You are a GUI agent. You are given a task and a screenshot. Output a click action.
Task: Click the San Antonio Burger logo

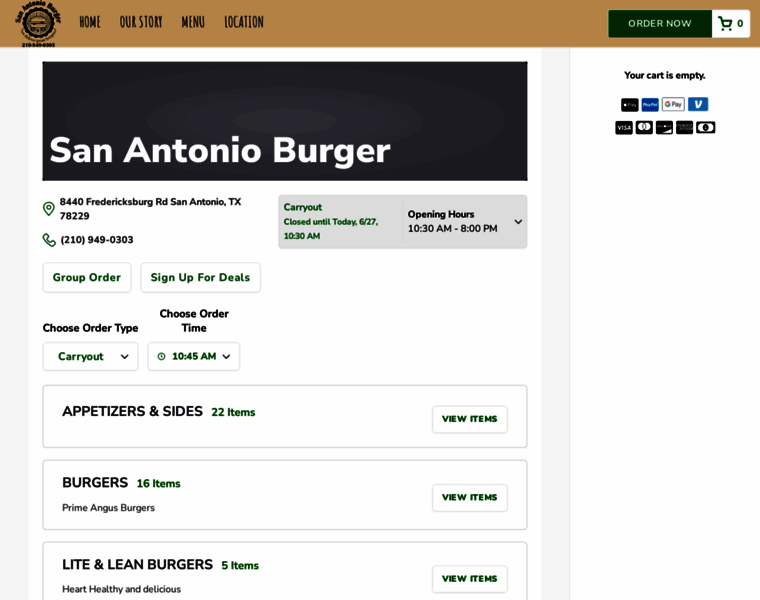38,23
